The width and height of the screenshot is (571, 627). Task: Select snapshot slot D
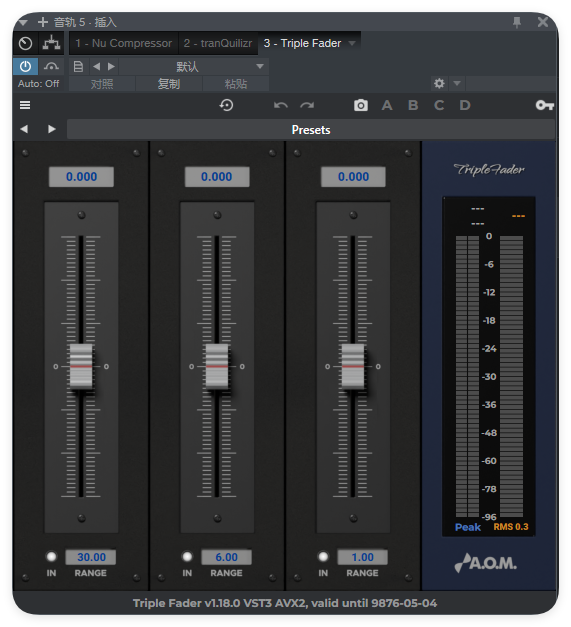(465, 105)
